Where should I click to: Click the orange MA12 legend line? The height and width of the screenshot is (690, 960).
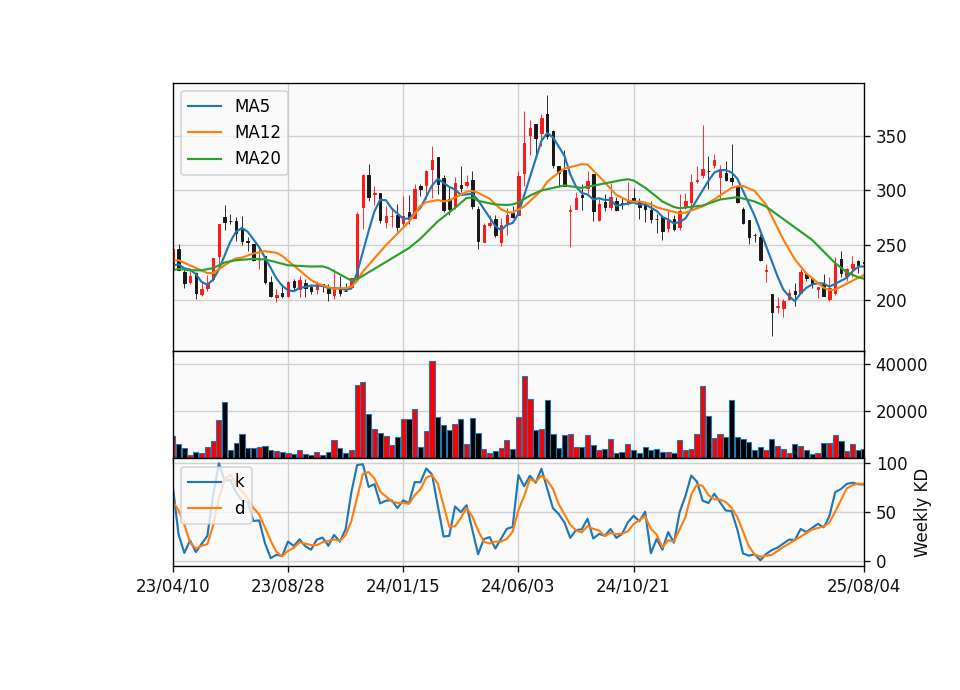tap(204, 132)
